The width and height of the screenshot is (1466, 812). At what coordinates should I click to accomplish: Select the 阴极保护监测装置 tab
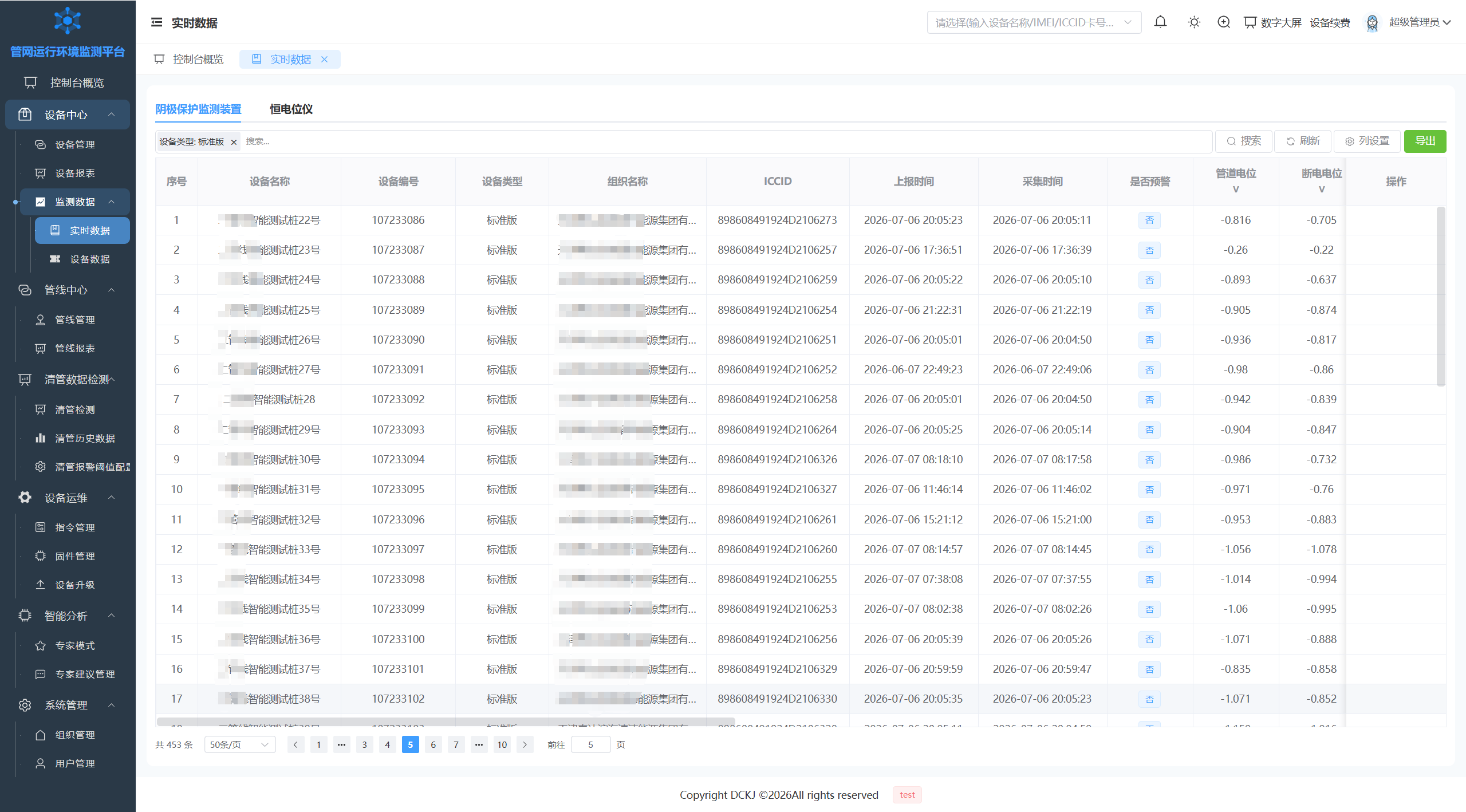(198, 109)
